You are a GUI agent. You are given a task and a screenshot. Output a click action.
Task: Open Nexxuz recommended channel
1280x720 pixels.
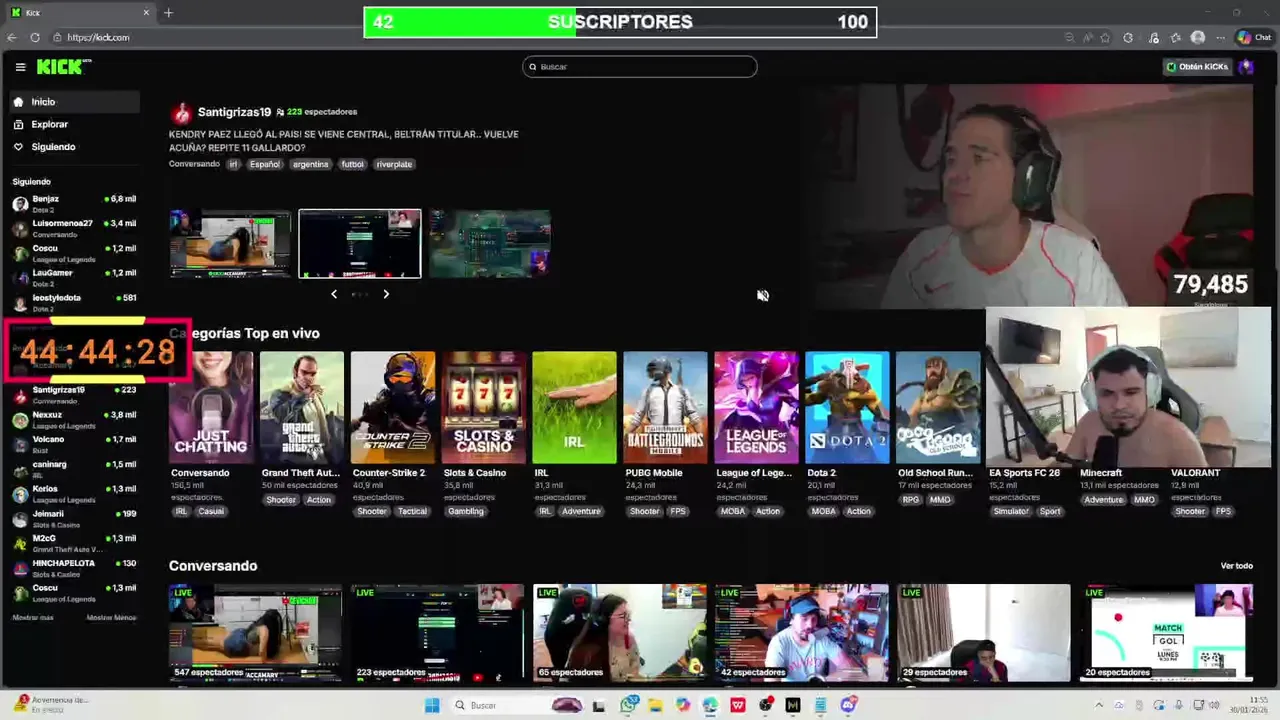(x=75, y=419)
